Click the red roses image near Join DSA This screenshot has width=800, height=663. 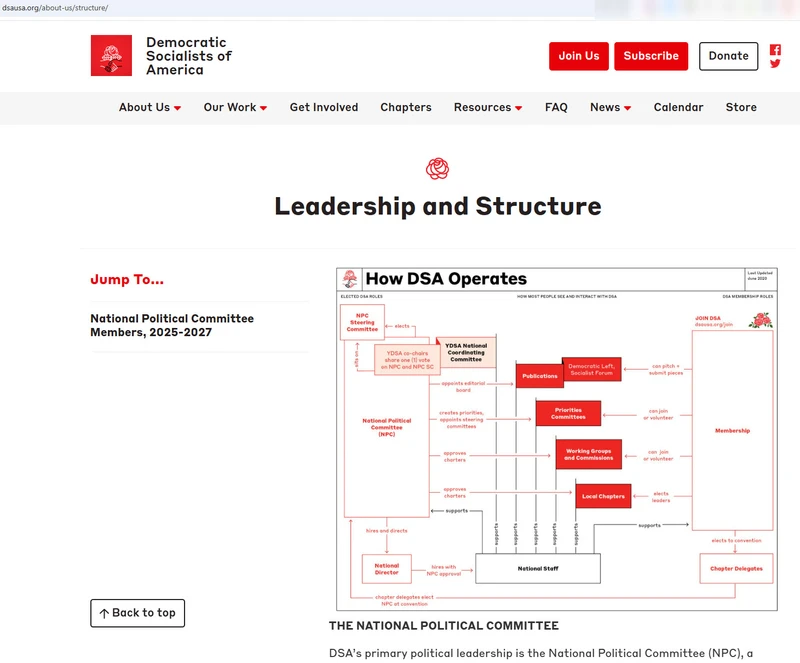(x=761, y=320)
